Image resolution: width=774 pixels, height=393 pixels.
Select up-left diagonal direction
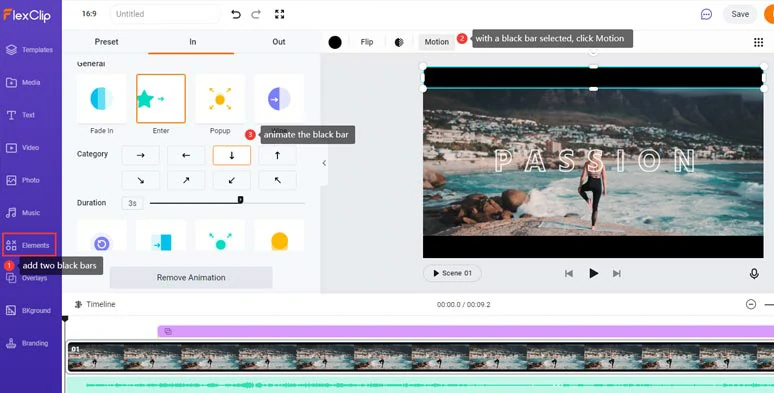coord(277,181)
